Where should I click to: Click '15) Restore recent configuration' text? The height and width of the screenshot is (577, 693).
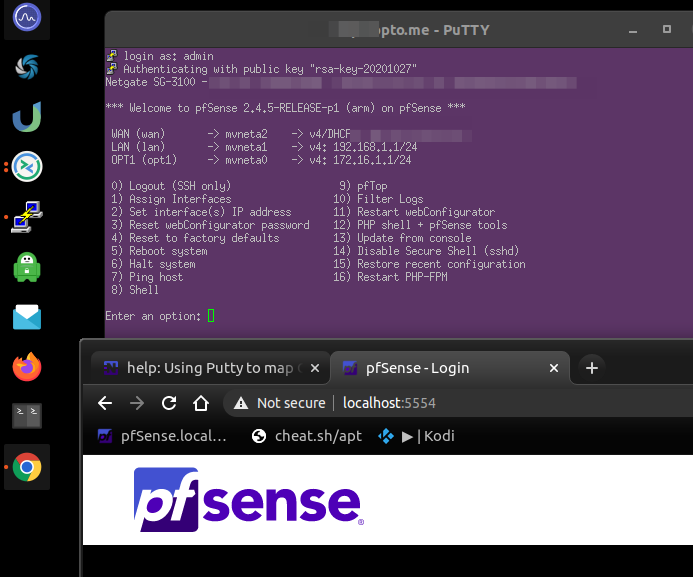[x=430, y=264]
